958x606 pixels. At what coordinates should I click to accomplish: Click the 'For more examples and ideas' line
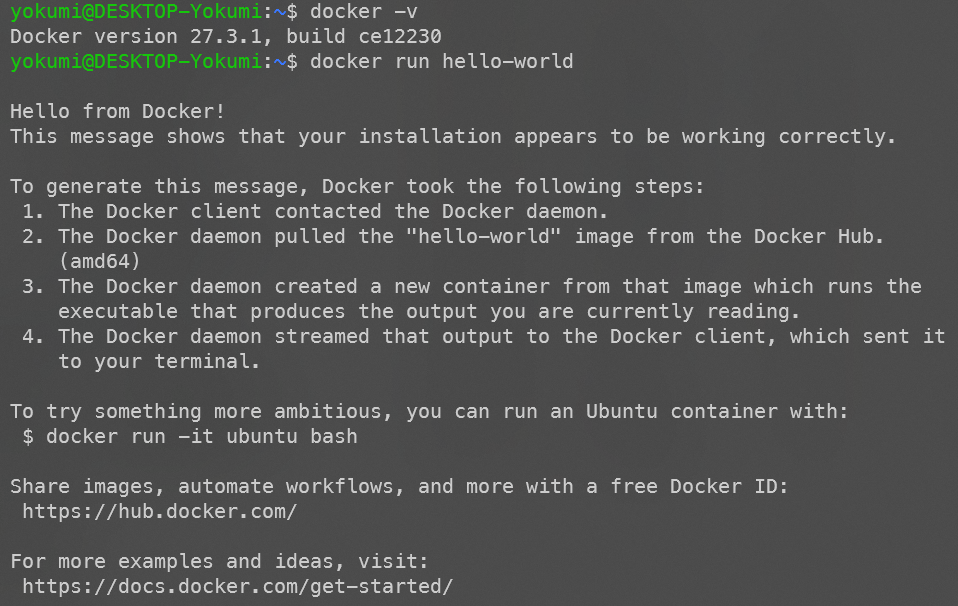pyautogui.click(x=219, y=561)
